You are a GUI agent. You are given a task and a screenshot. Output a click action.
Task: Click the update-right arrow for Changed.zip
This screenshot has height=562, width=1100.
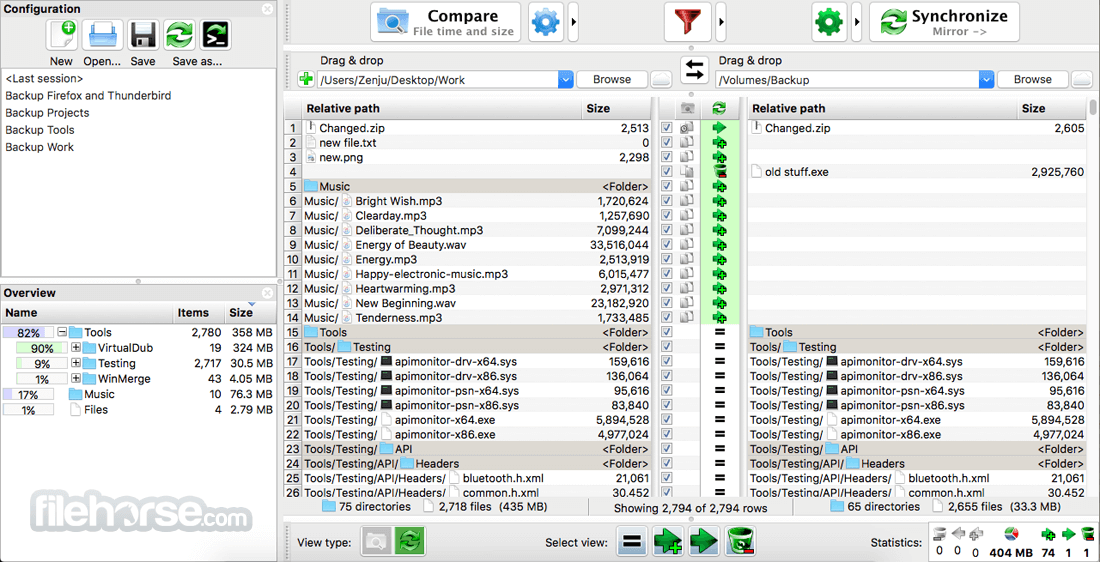pyautogui.click(x=719, y=128)
